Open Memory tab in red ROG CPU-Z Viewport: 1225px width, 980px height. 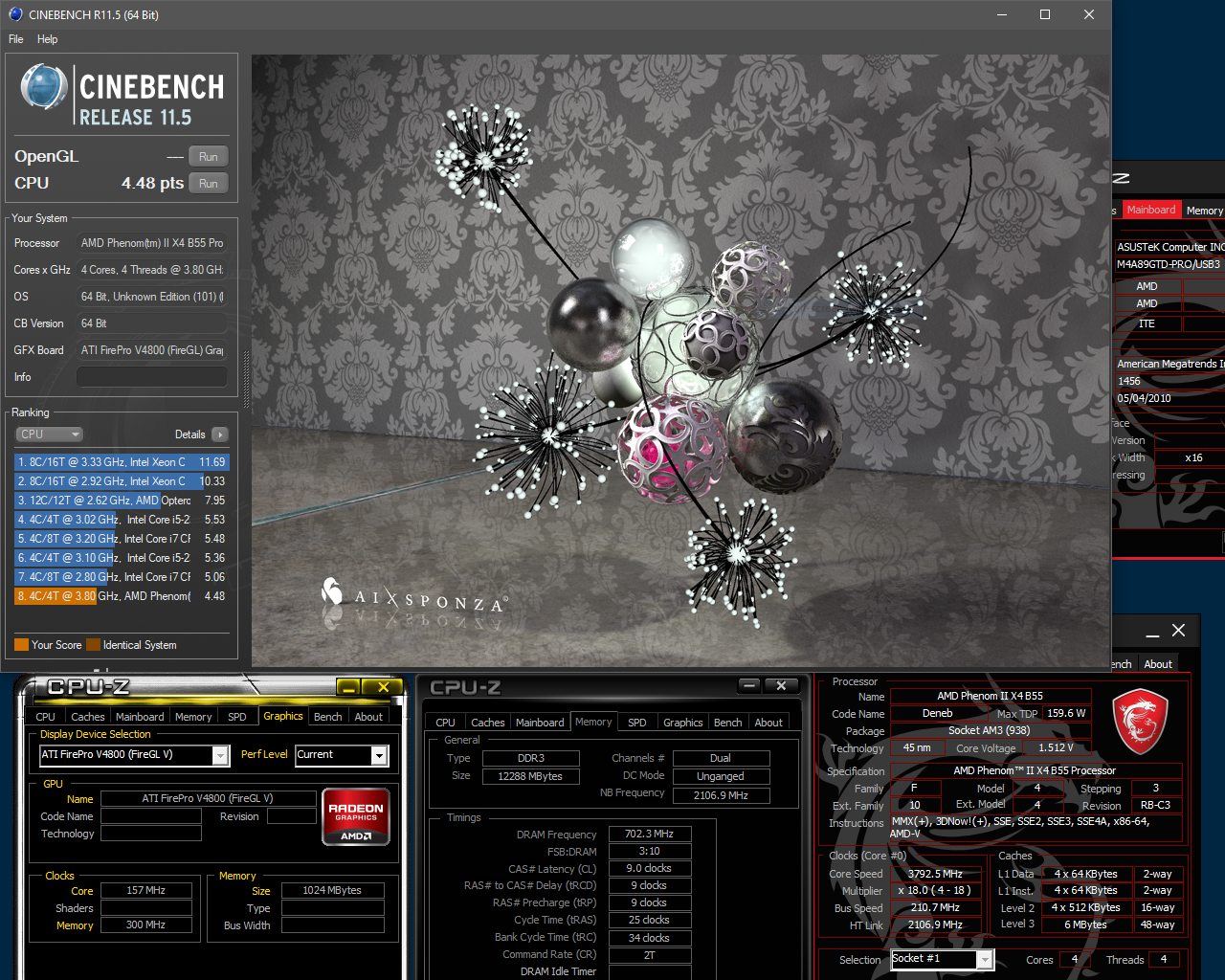click(x=1204, y=211)
